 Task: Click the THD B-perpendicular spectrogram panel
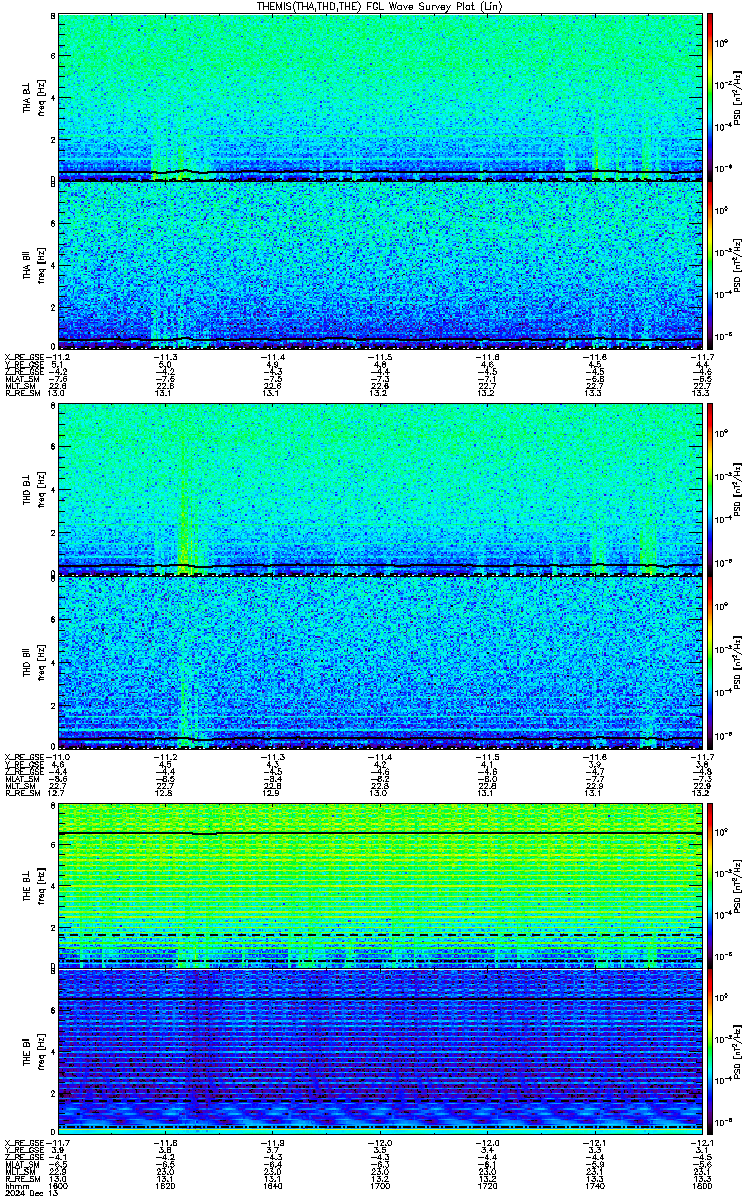380,490
